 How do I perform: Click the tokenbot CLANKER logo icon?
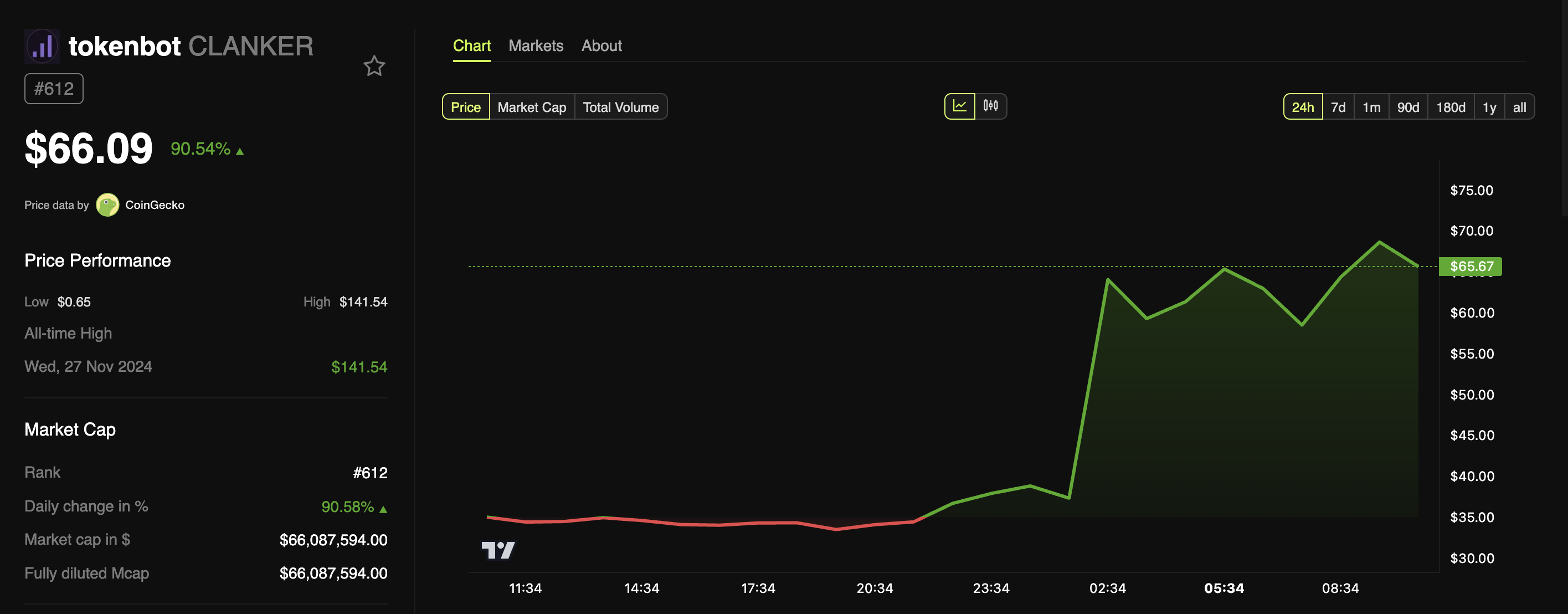[42, 47]
